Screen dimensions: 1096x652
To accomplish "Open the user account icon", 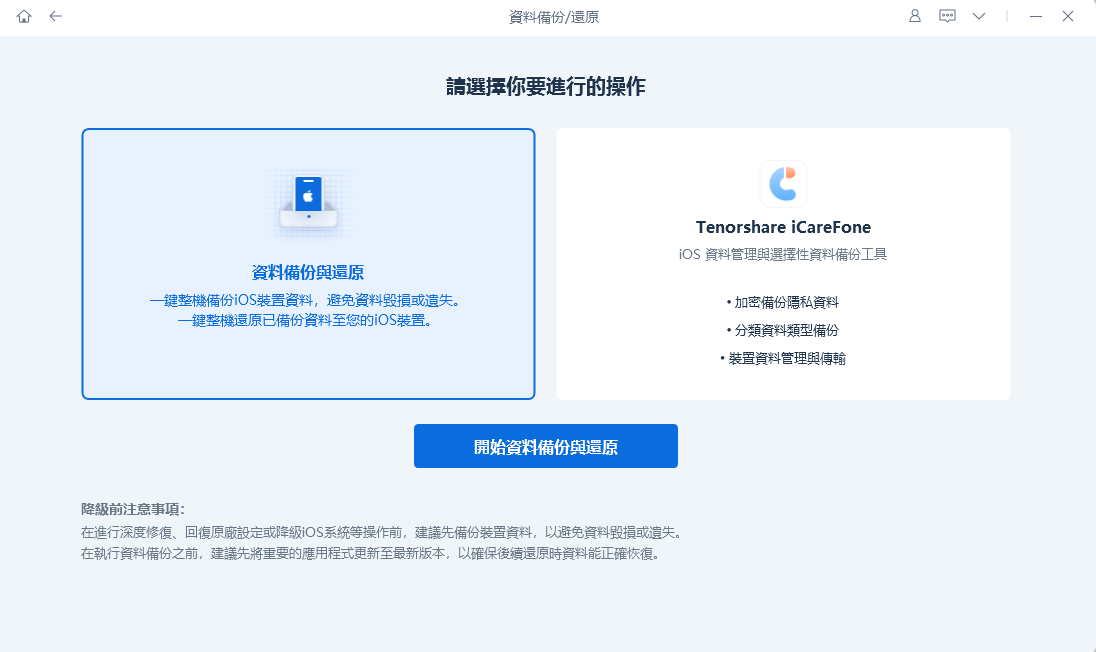I will 914,16.
